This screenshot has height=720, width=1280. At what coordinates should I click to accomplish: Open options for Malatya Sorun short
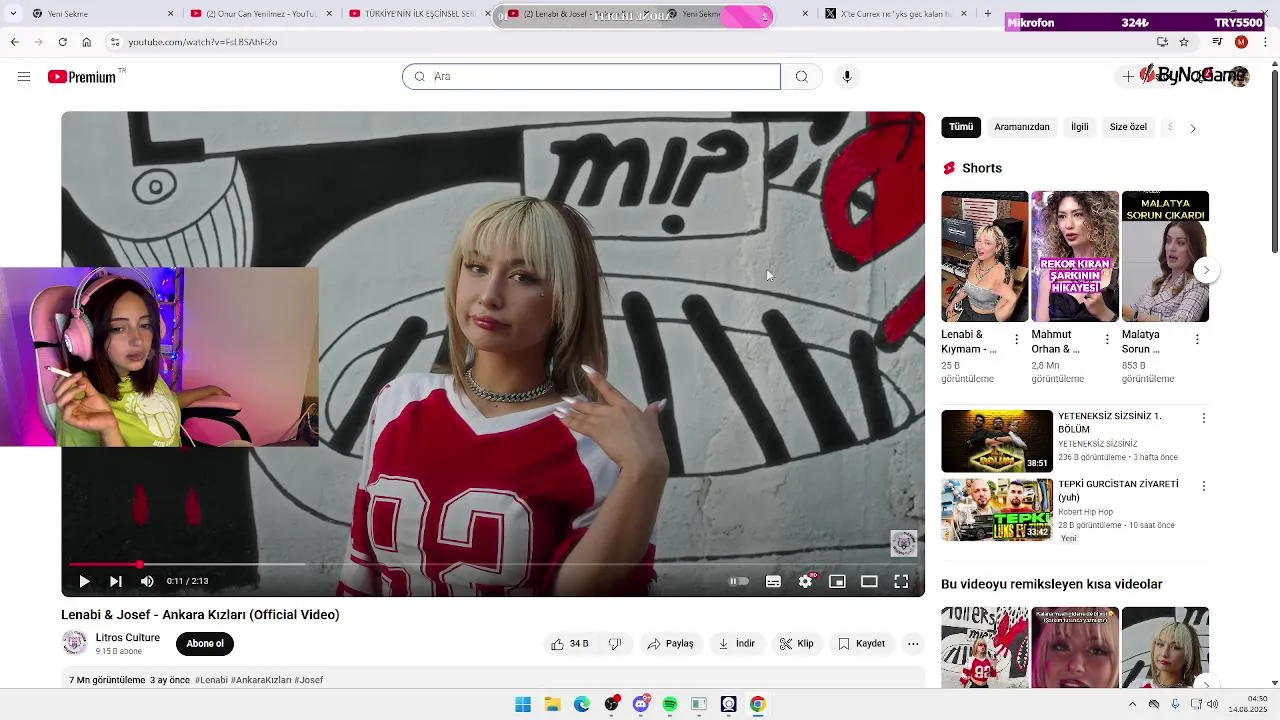[x=1197, y=340]
